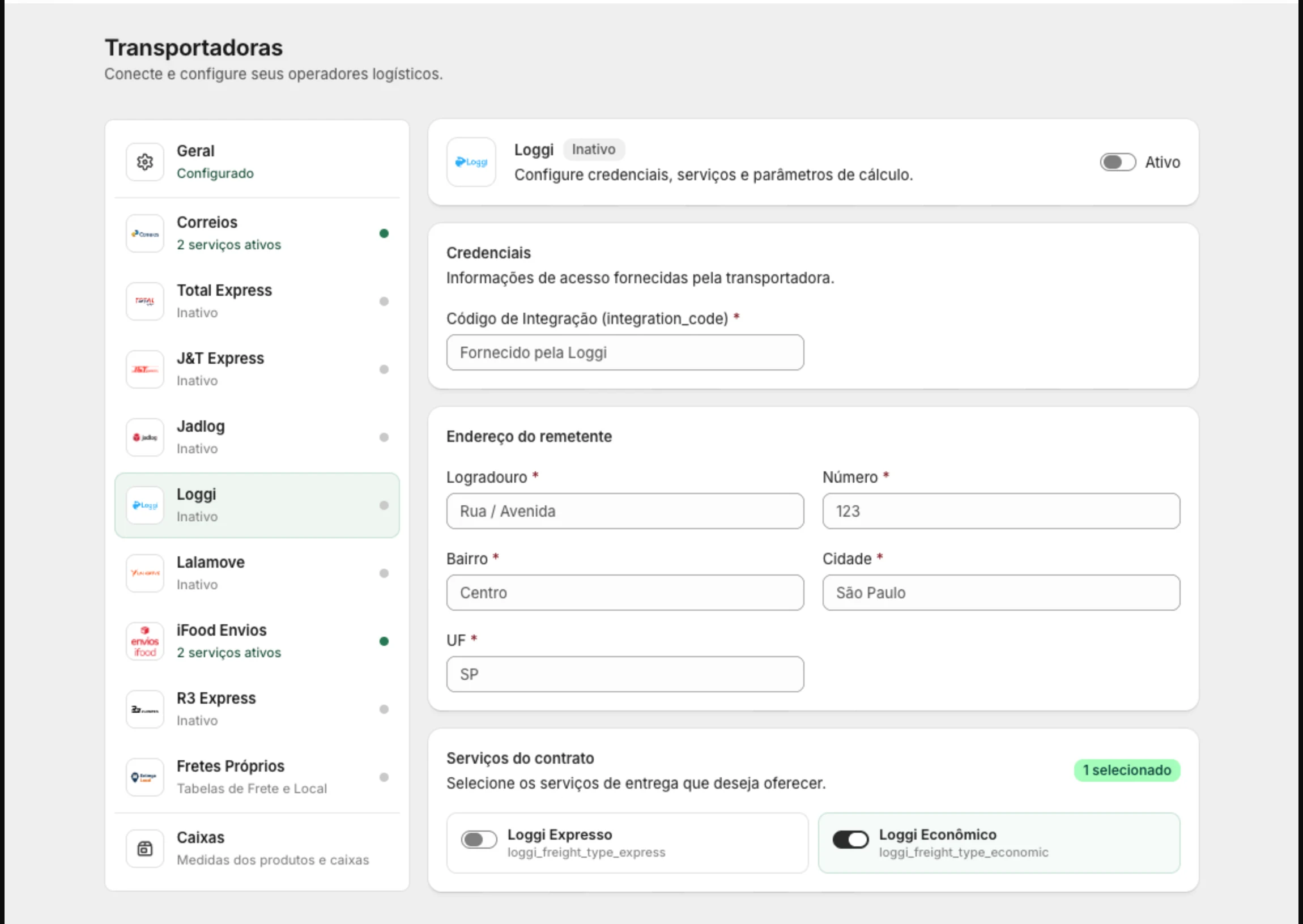Click iFood Envios green status dot
Image resolution: width=1303 pixels, height=924 pixels.
pos(384,641)
